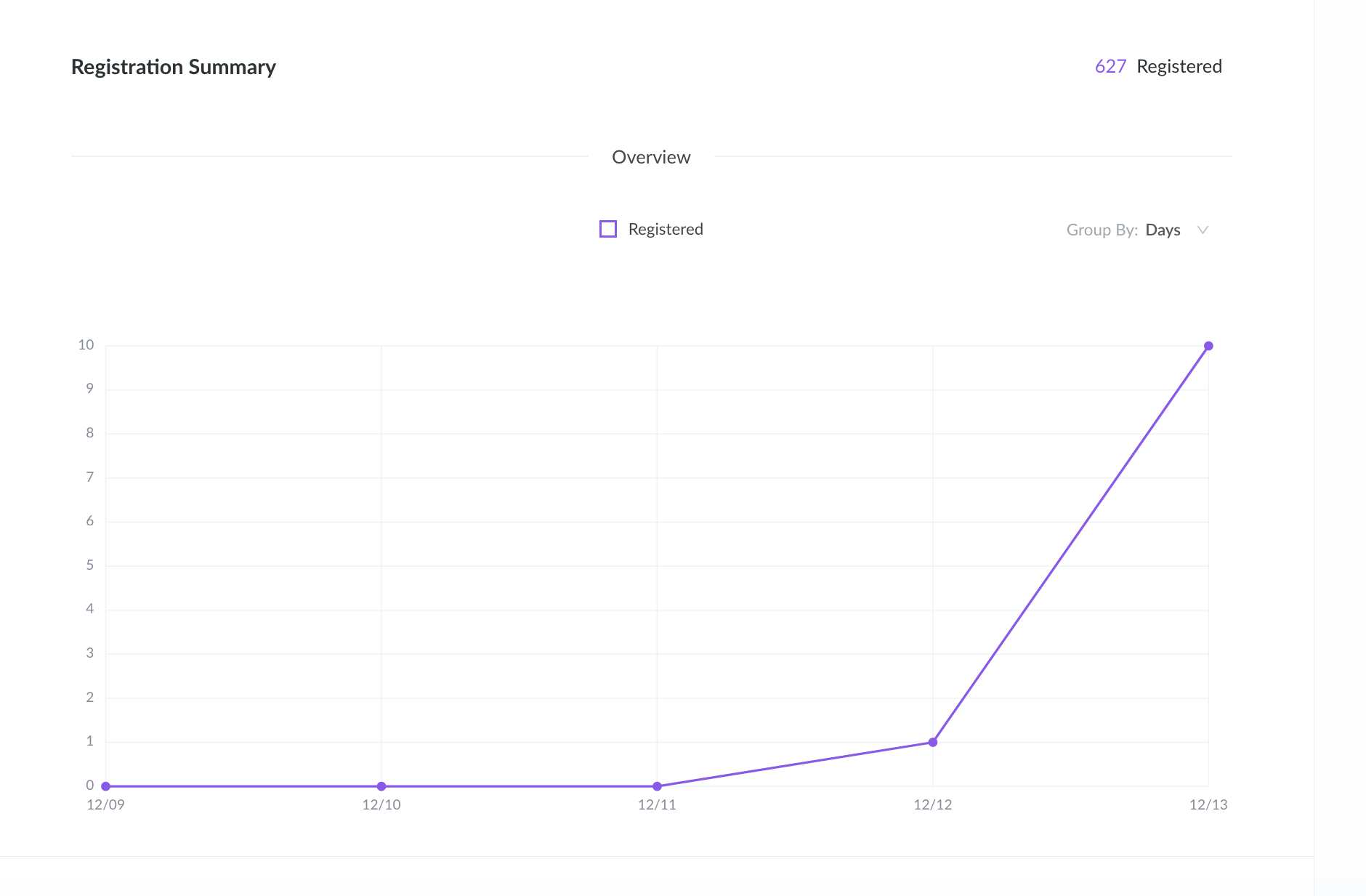Click the Group By chevron arrow

[x=1203, y=230]
